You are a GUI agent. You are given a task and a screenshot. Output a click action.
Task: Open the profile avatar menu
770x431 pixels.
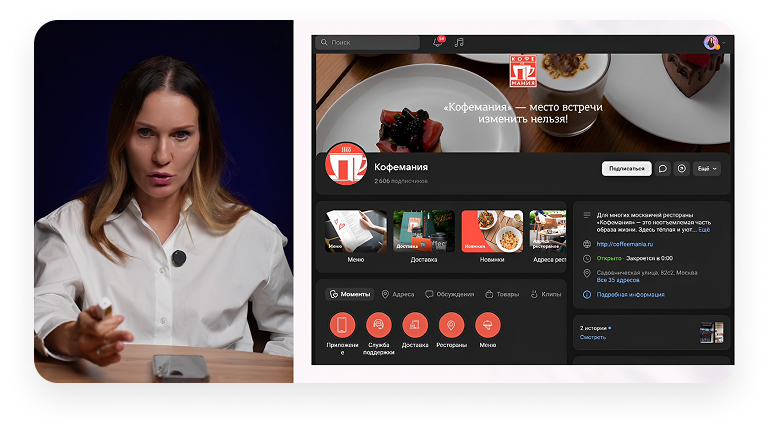tap(711, 43)
